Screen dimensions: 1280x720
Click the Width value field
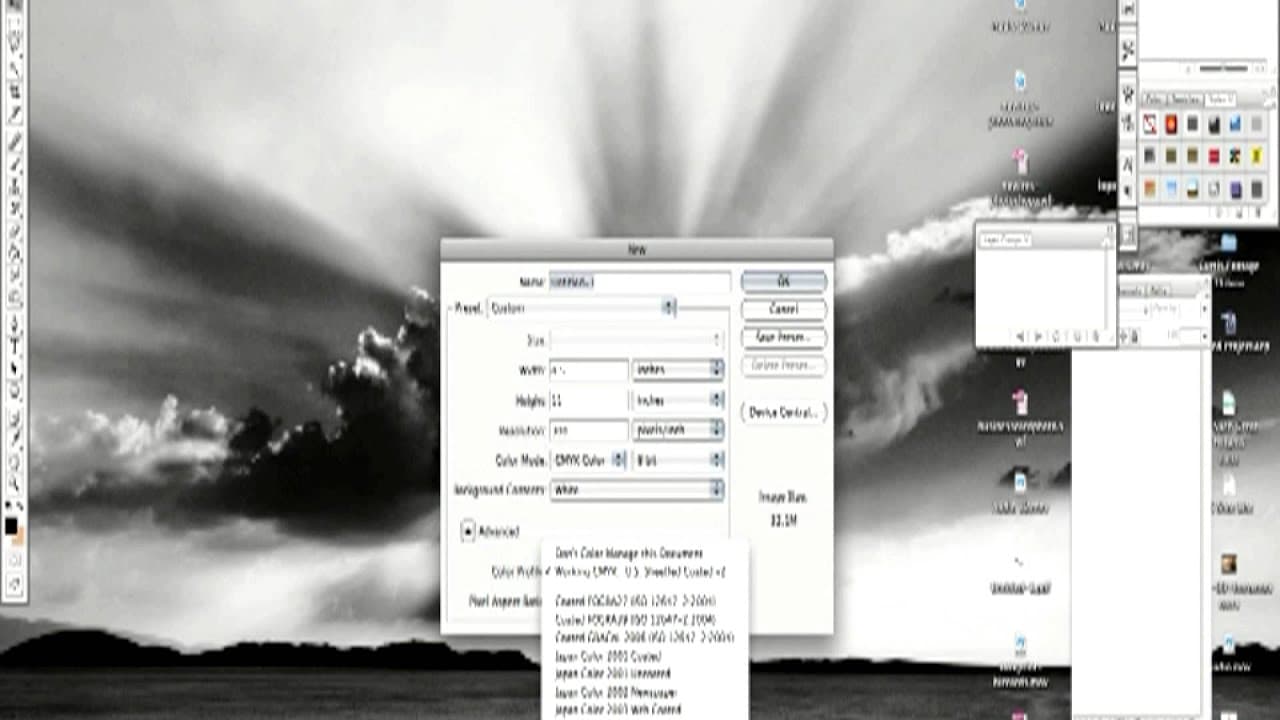click(588, 370)
